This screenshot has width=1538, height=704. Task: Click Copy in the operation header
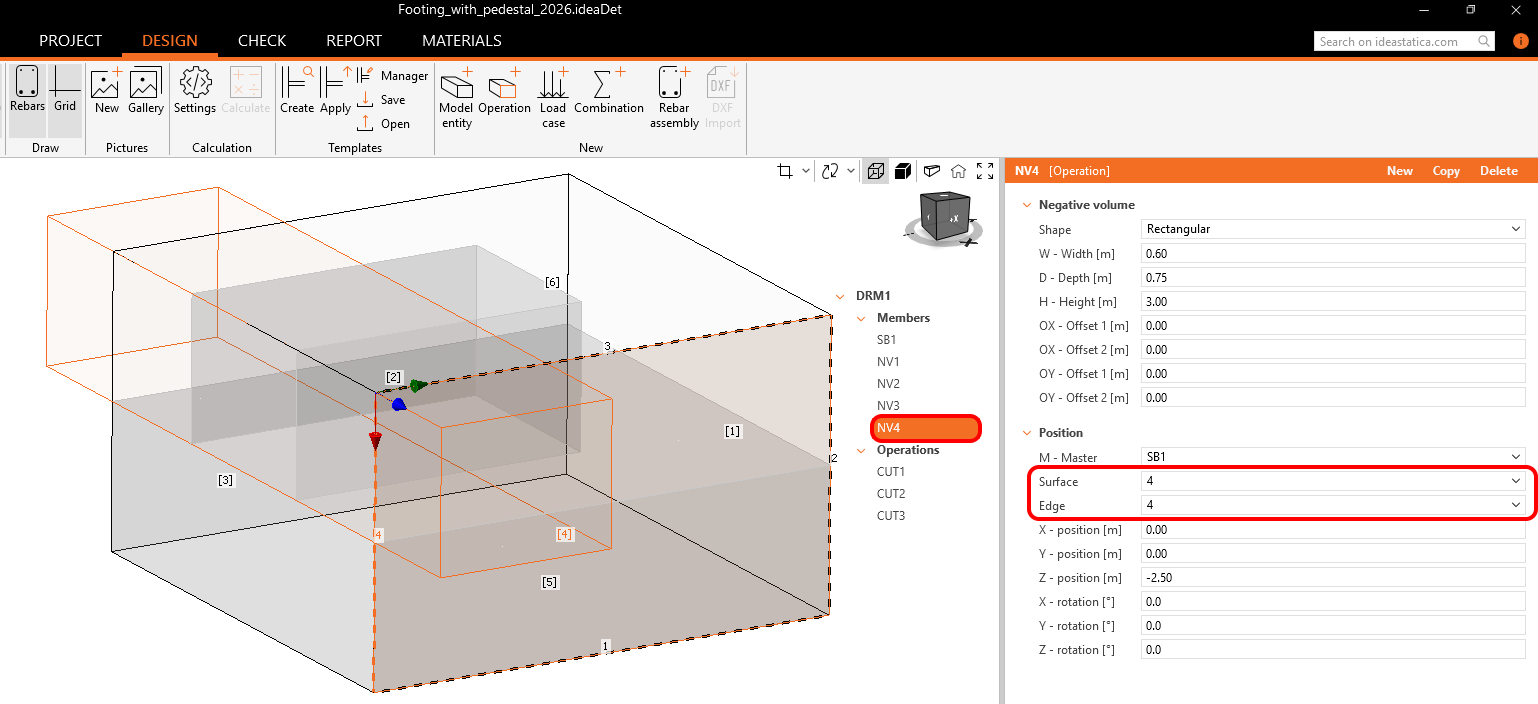click(x=1446, y=171)
